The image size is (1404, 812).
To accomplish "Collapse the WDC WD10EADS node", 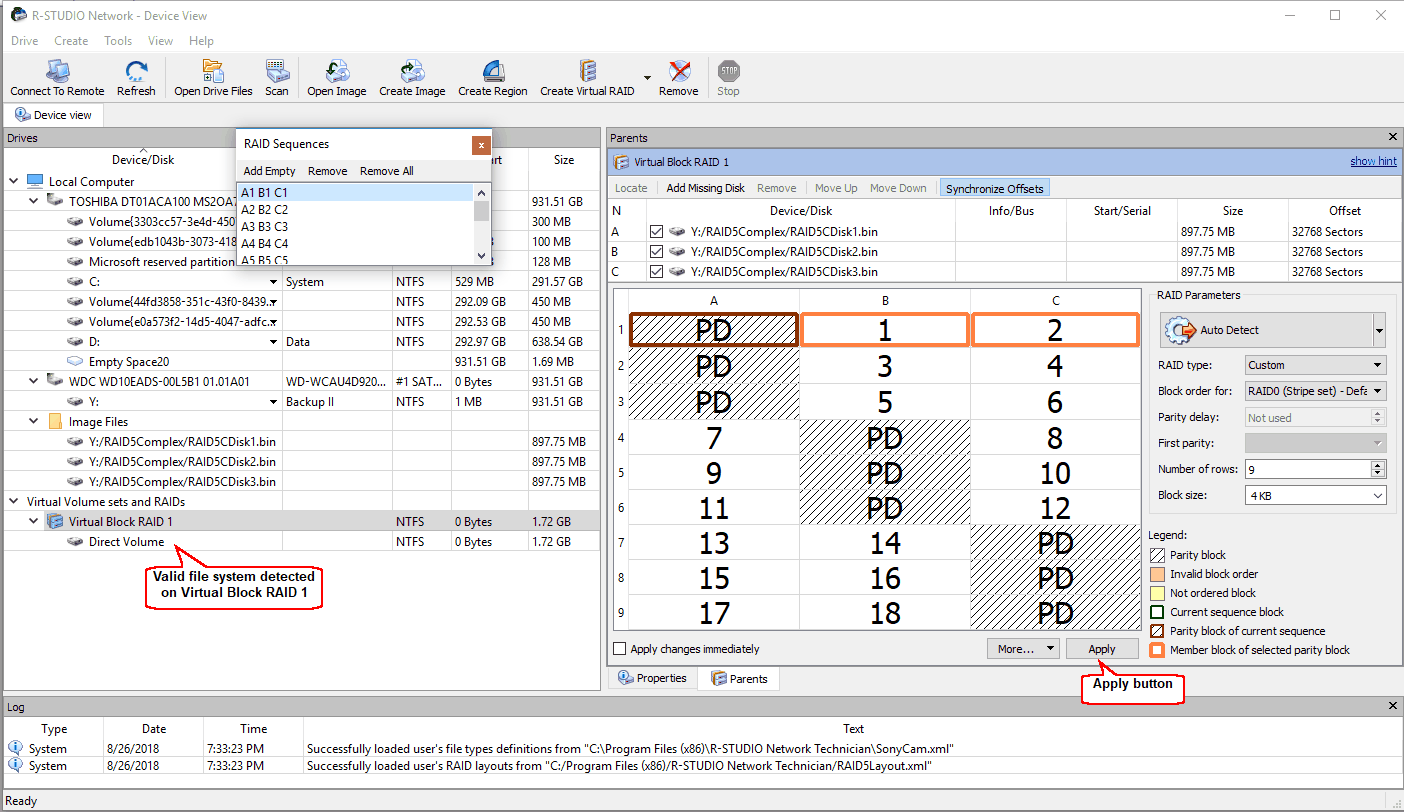I will (x=33, y=382).
